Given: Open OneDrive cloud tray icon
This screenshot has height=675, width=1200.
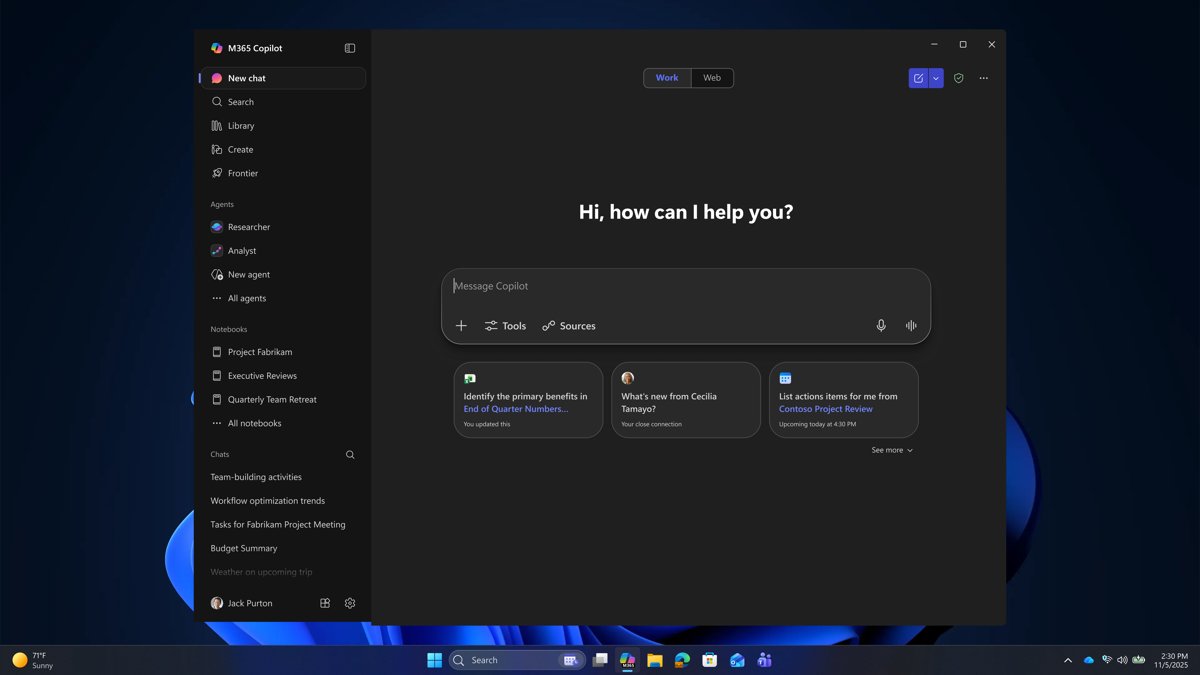Looking at the screenshot, I should tap(1089, 660).
